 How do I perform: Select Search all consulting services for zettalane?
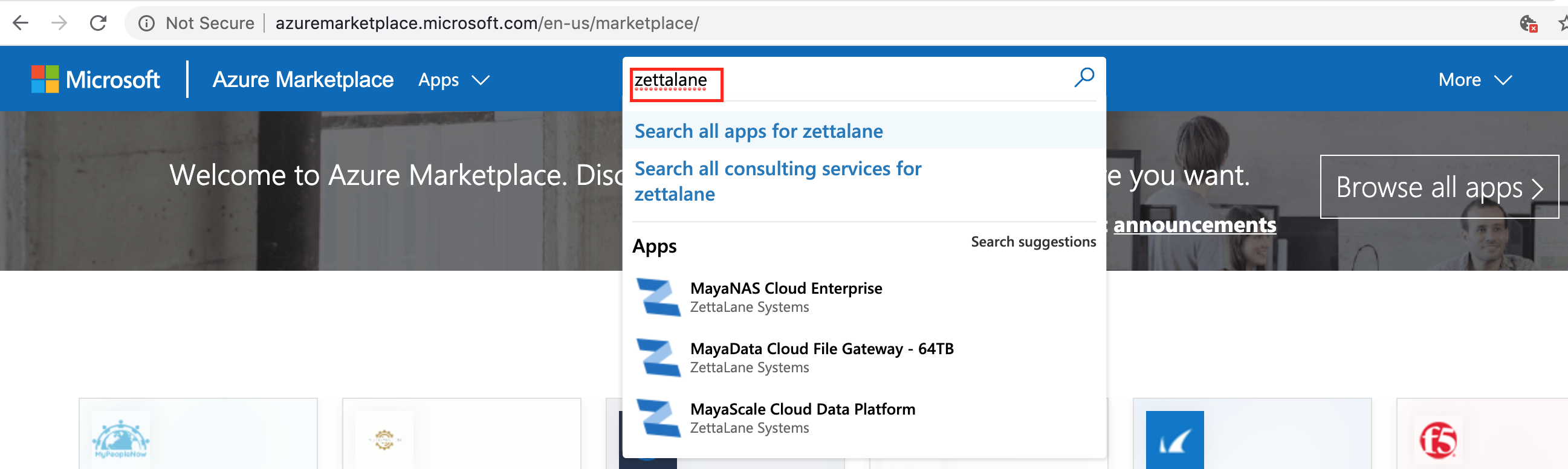(777, 181)
